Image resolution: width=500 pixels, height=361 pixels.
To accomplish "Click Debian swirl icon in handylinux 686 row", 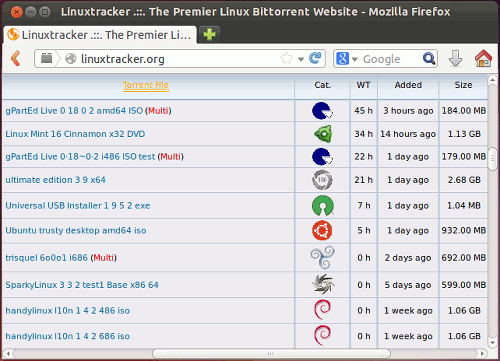I will 322,336.
